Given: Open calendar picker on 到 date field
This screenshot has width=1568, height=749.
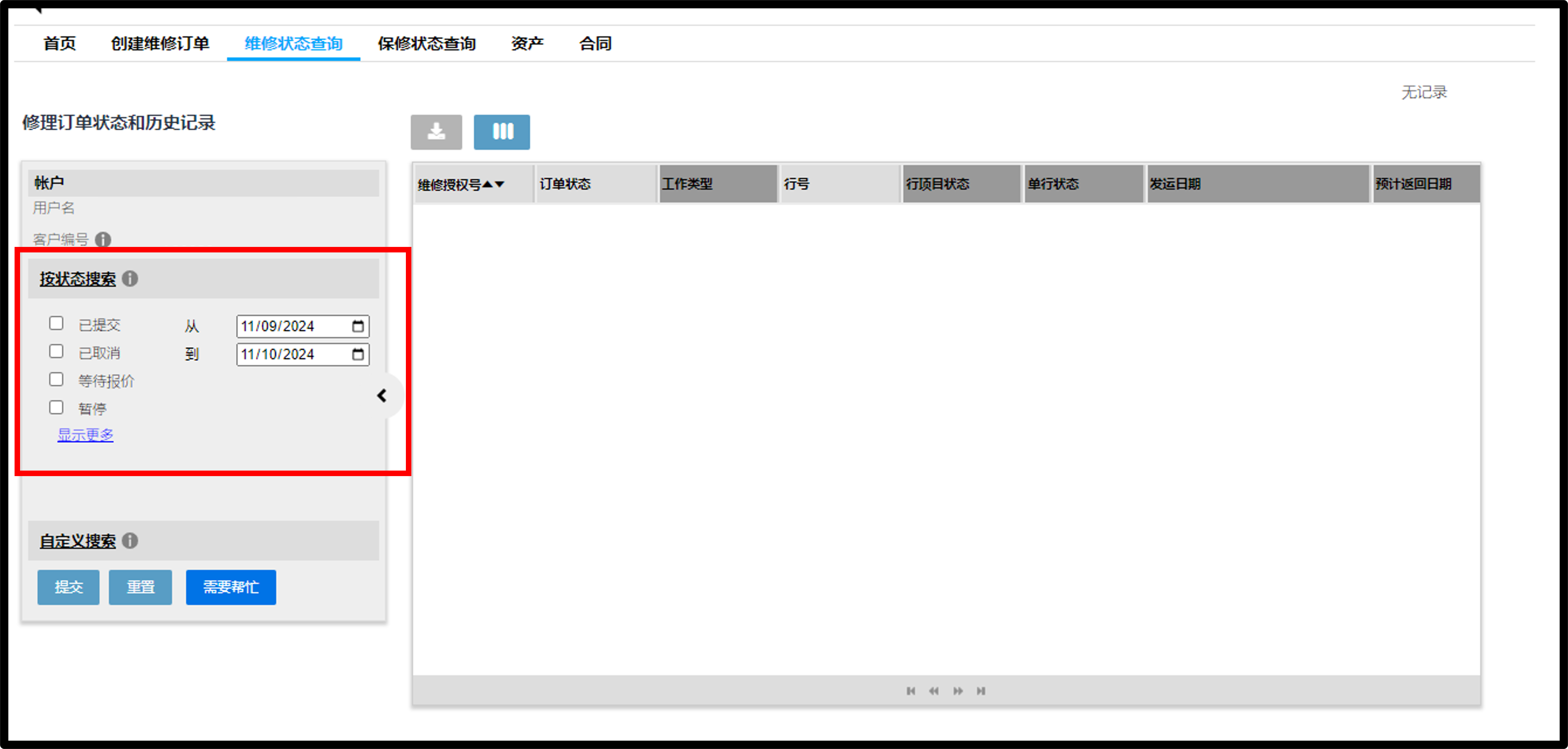Looking at the screenshot, I should (358, 354).
